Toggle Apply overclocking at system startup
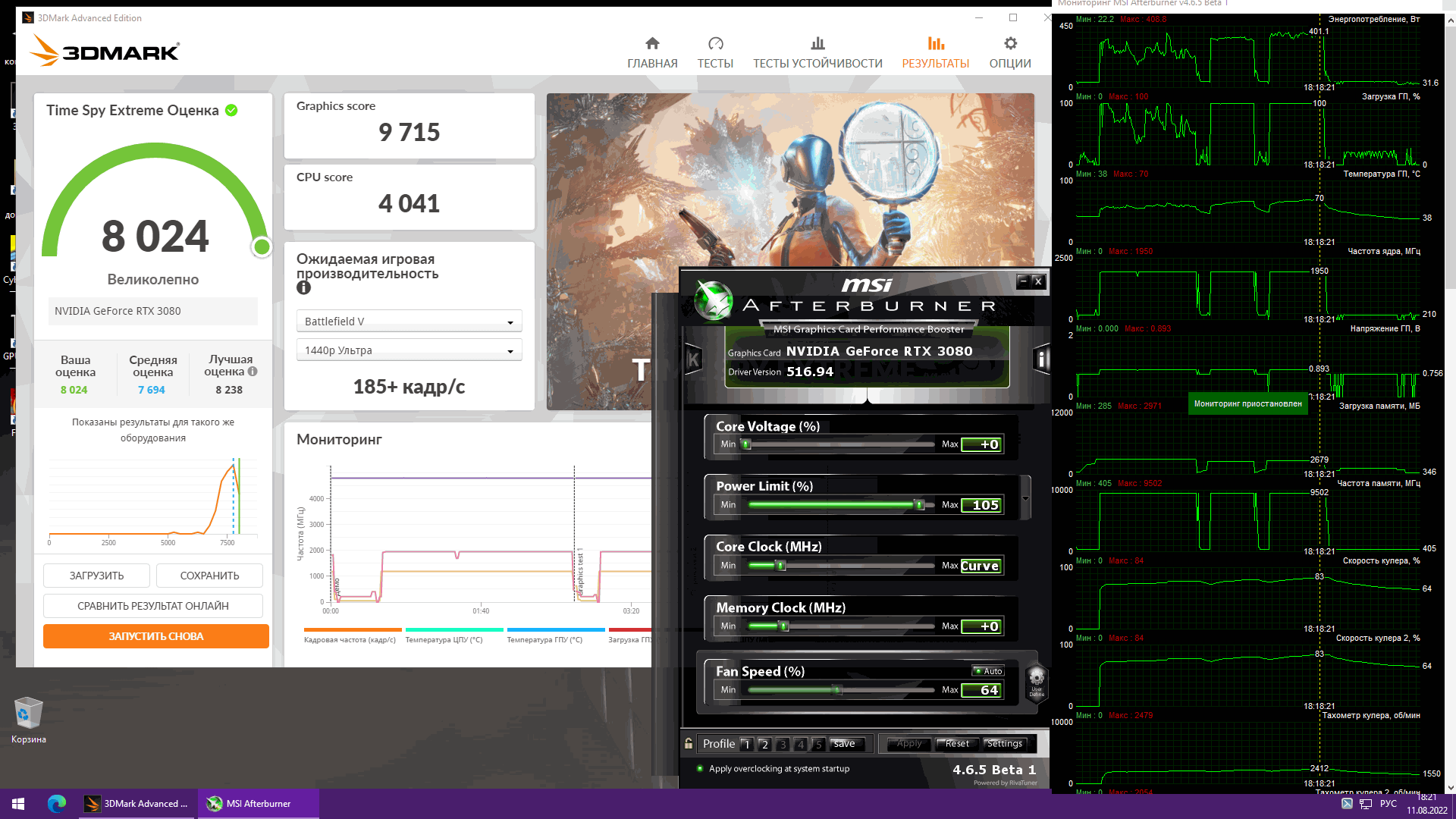The width and height of the screenshot is (1456, 819). point(700,768)
